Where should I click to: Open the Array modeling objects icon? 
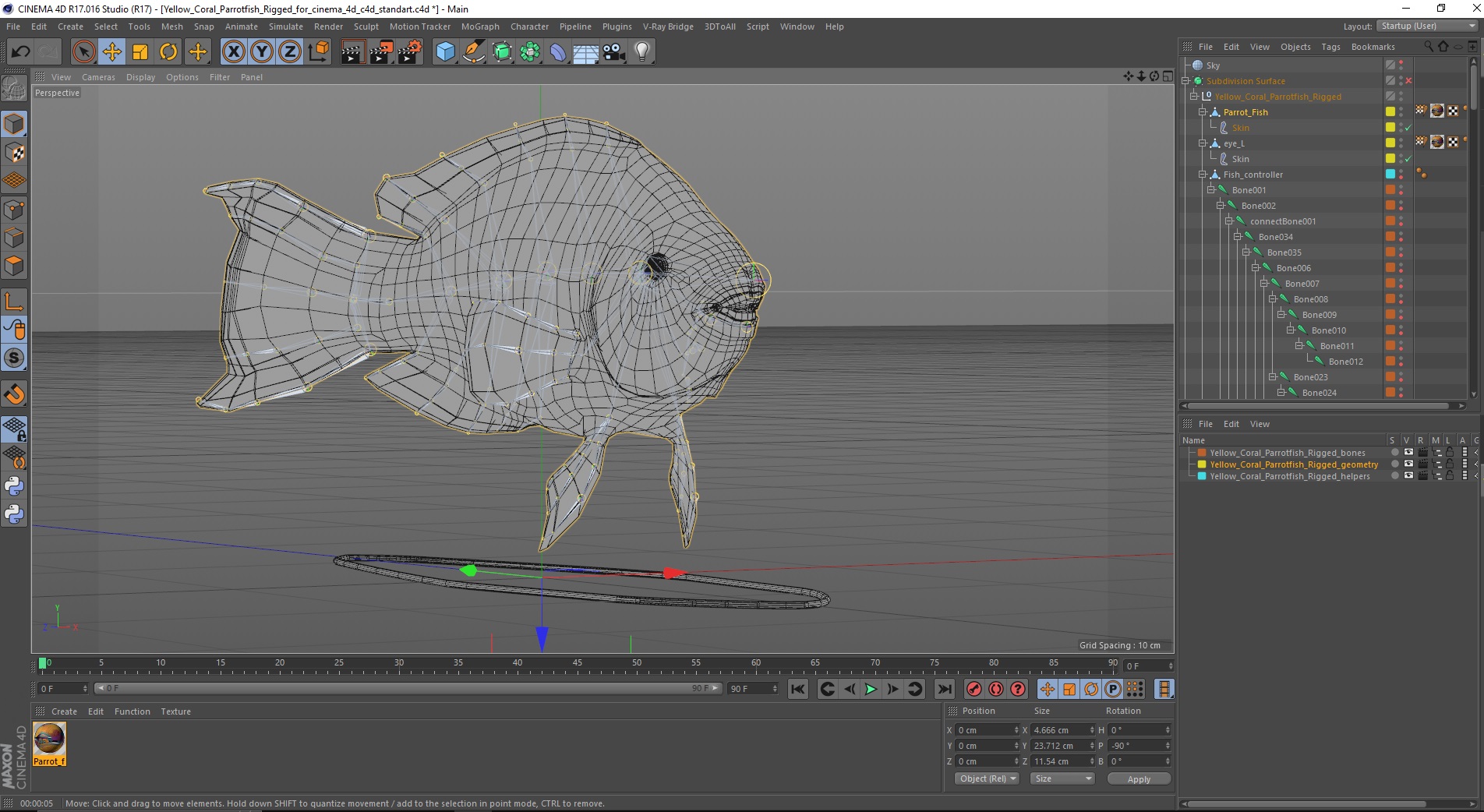(531, 52)
